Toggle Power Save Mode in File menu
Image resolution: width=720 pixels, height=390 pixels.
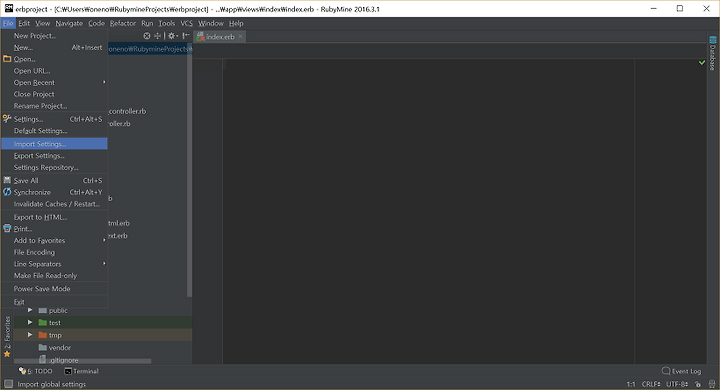(x=54, y=288)
